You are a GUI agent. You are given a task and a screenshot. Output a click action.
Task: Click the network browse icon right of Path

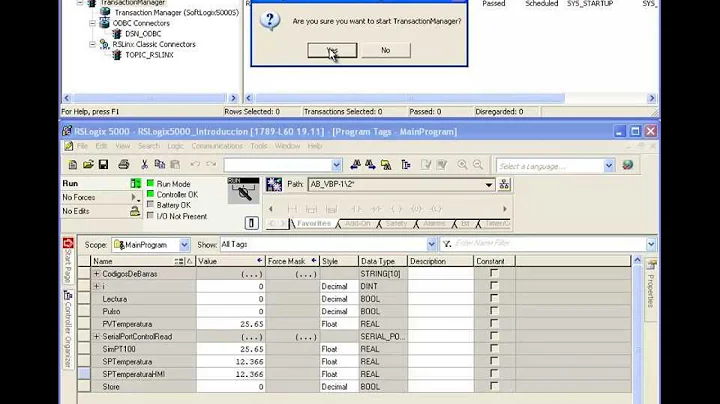pyautogui.click(x=504, y=184)
